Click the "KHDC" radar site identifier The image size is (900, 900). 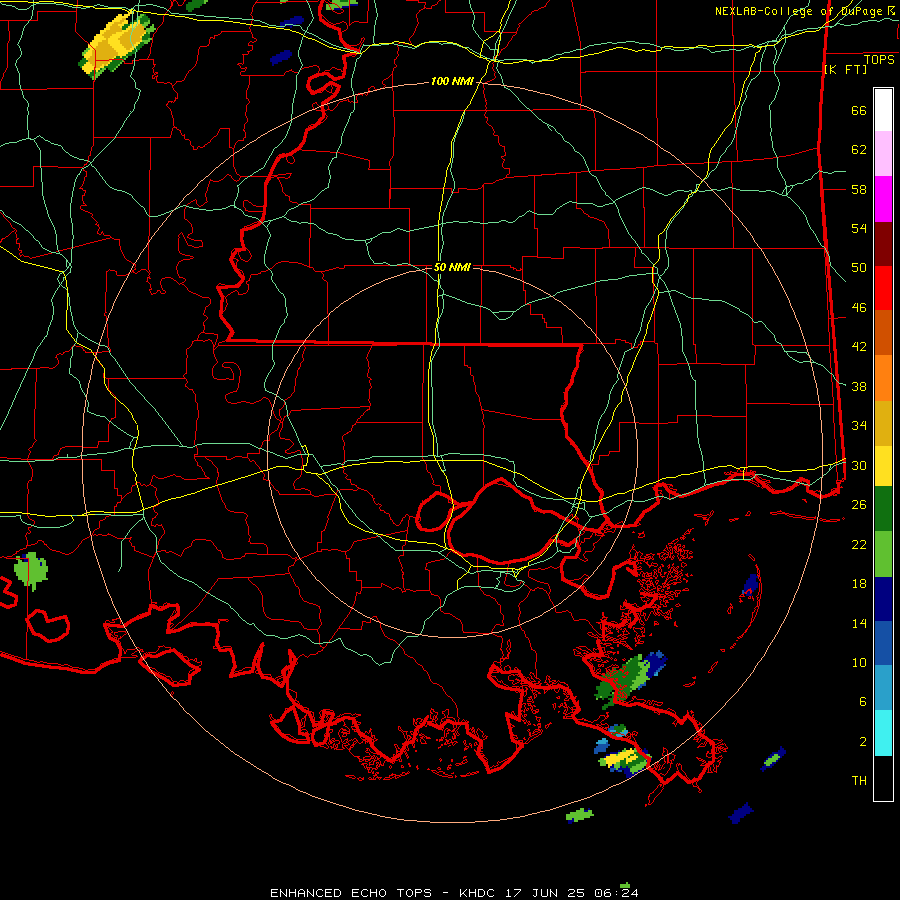479,893
